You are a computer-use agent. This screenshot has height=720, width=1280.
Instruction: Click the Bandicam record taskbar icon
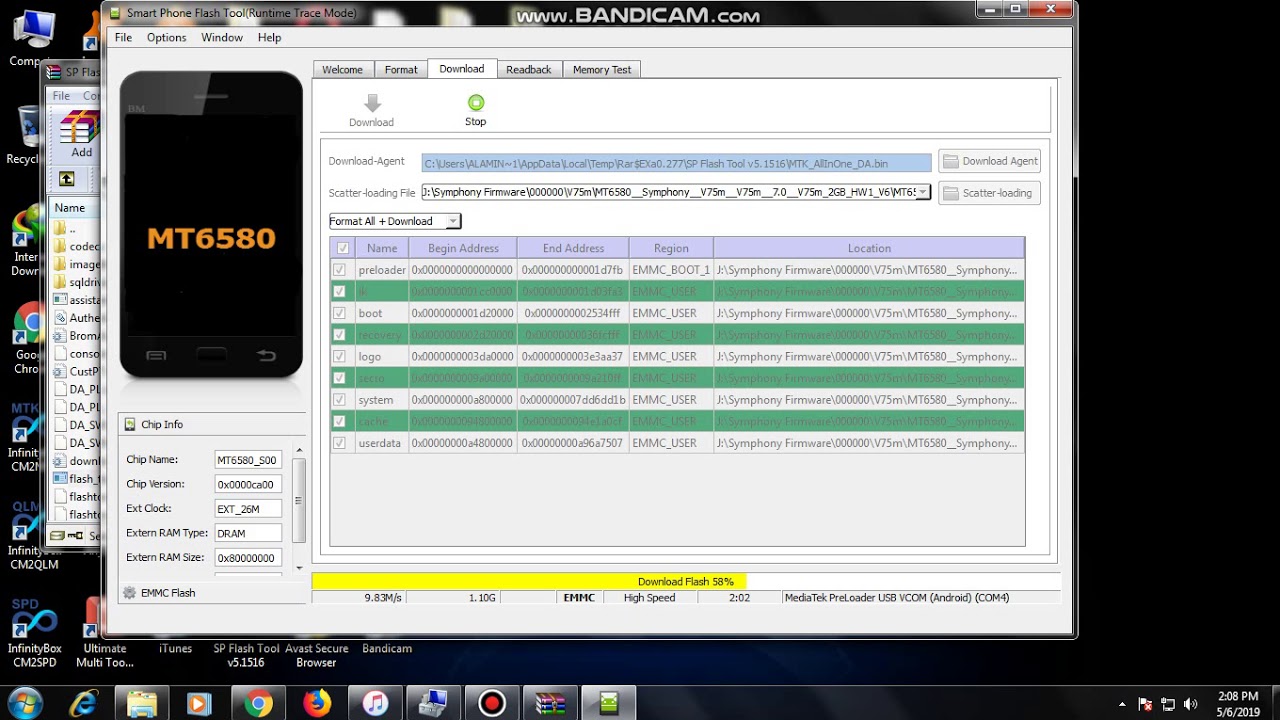coord(492,703)
